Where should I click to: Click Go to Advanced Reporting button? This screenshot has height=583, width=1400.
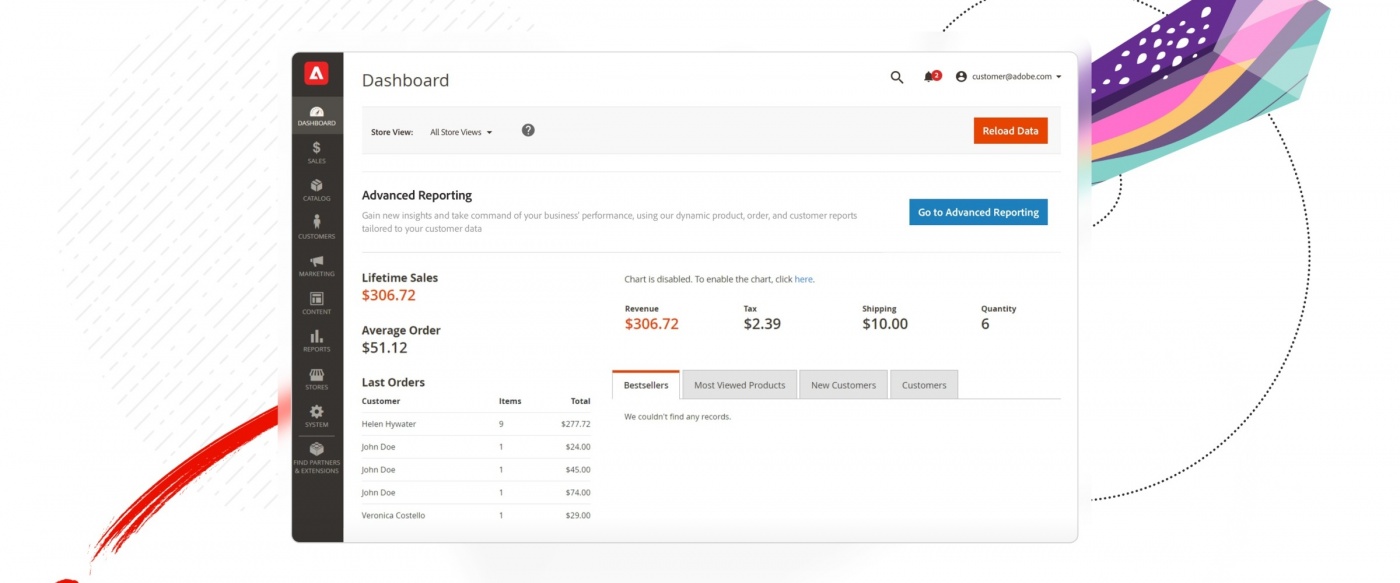(x=978, y=212)
